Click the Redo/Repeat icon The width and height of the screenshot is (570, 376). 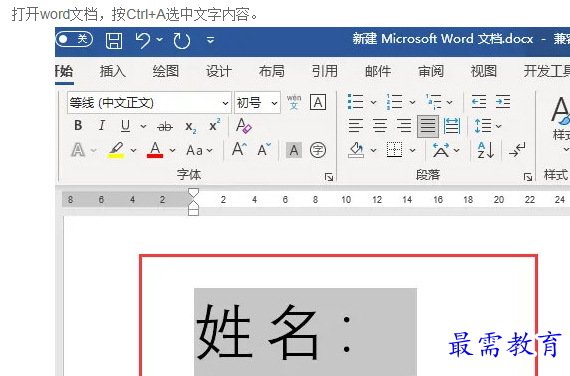point(181,40)
